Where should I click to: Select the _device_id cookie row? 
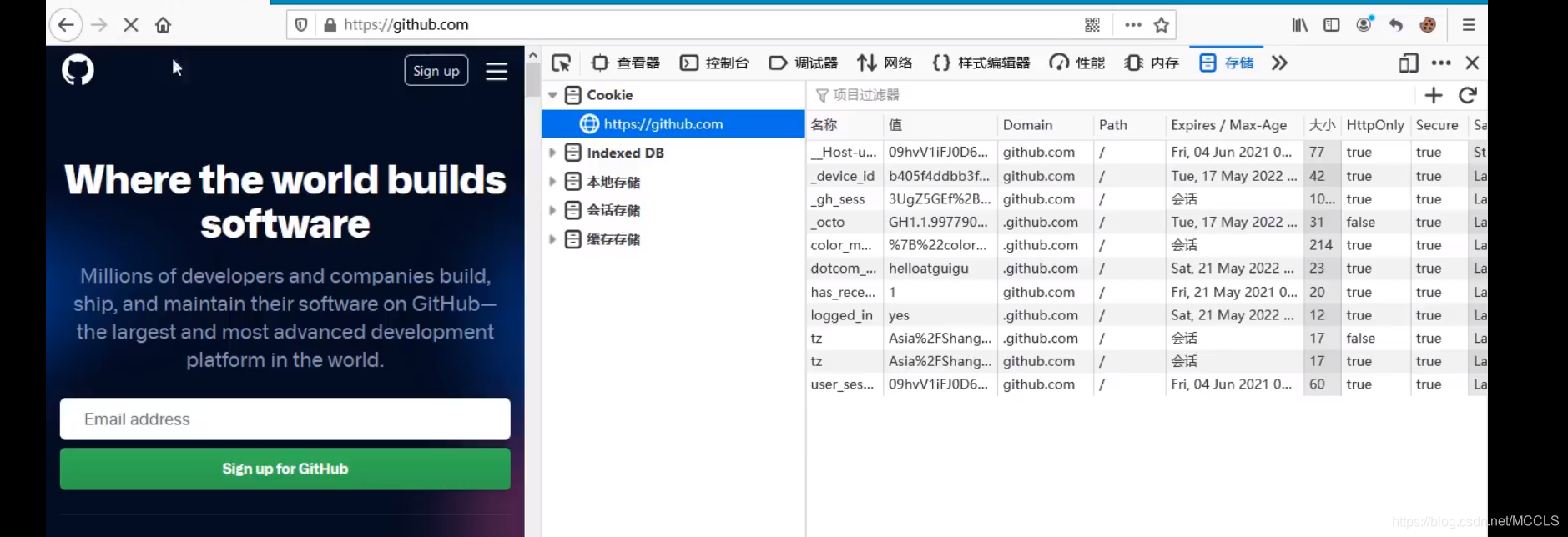point(1147,176)
